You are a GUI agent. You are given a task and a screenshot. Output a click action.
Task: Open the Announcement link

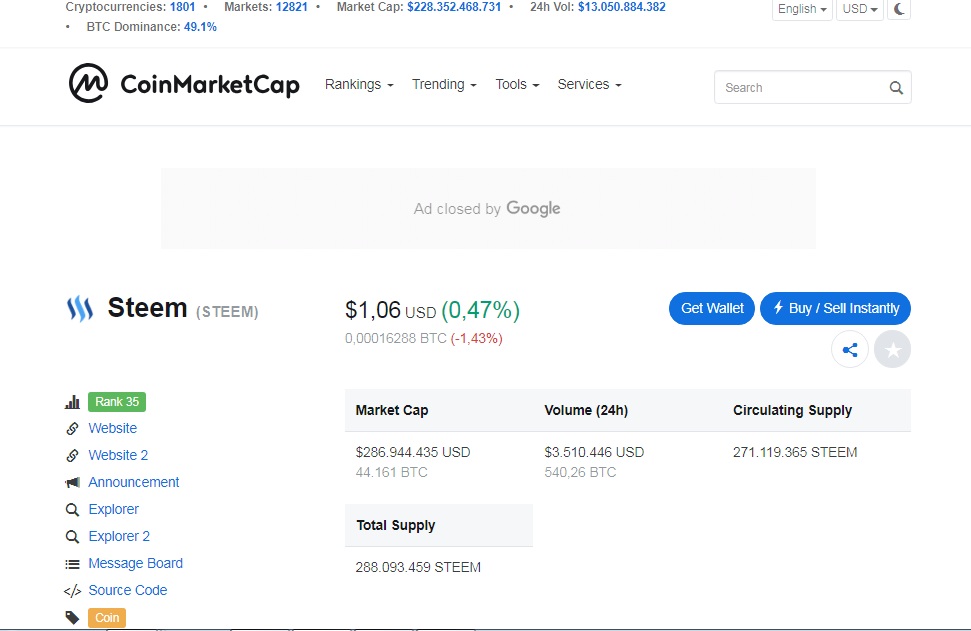pos(133,482)
